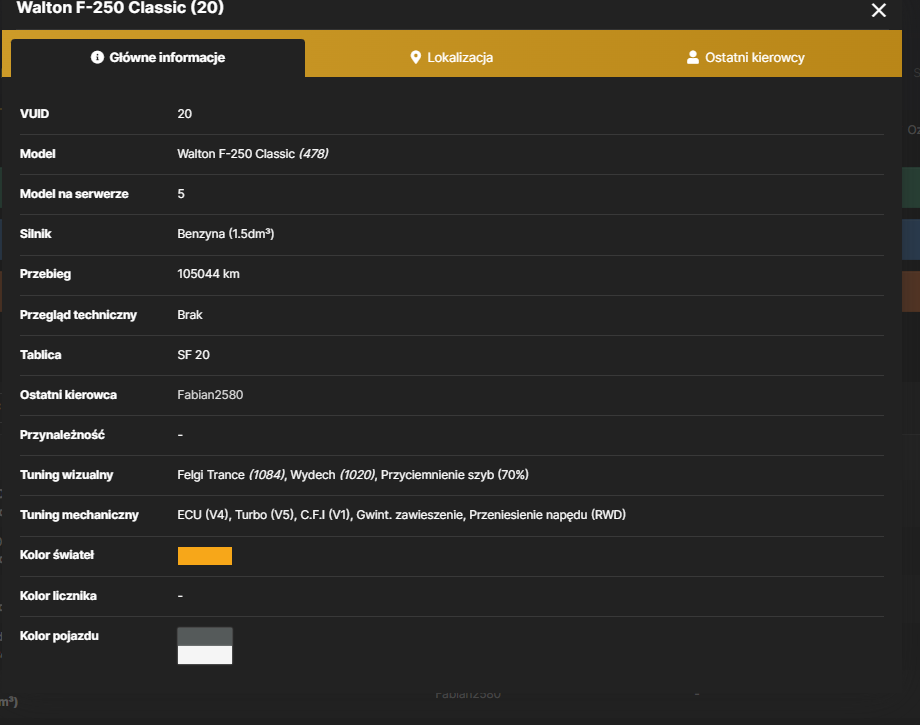Screen dimensions: 920x725
Task: Click the orange Kolor świateł swatch
Action: click(x=205, y=556)
